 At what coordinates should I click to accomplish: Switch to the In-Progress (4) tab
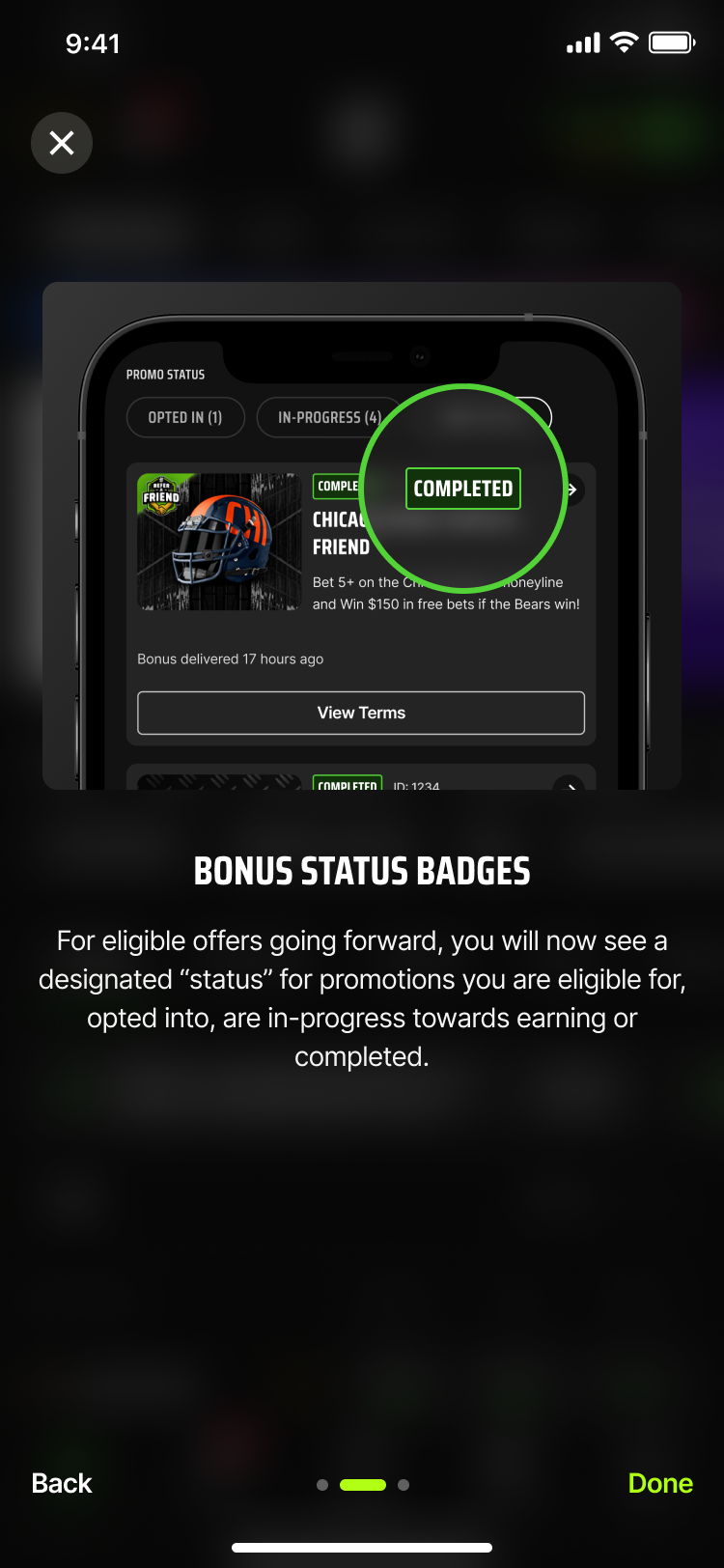click(329, 417)
